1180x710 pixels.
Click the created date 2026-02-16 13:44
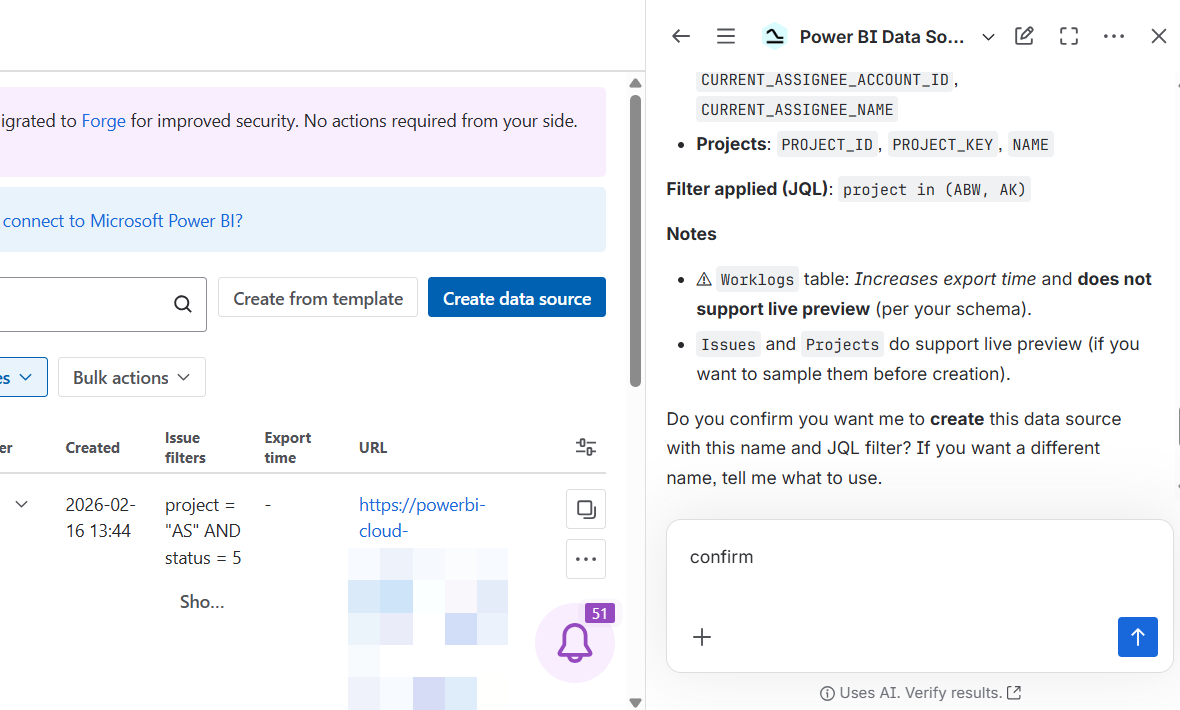pyautogui.click(x=101, y=517)
